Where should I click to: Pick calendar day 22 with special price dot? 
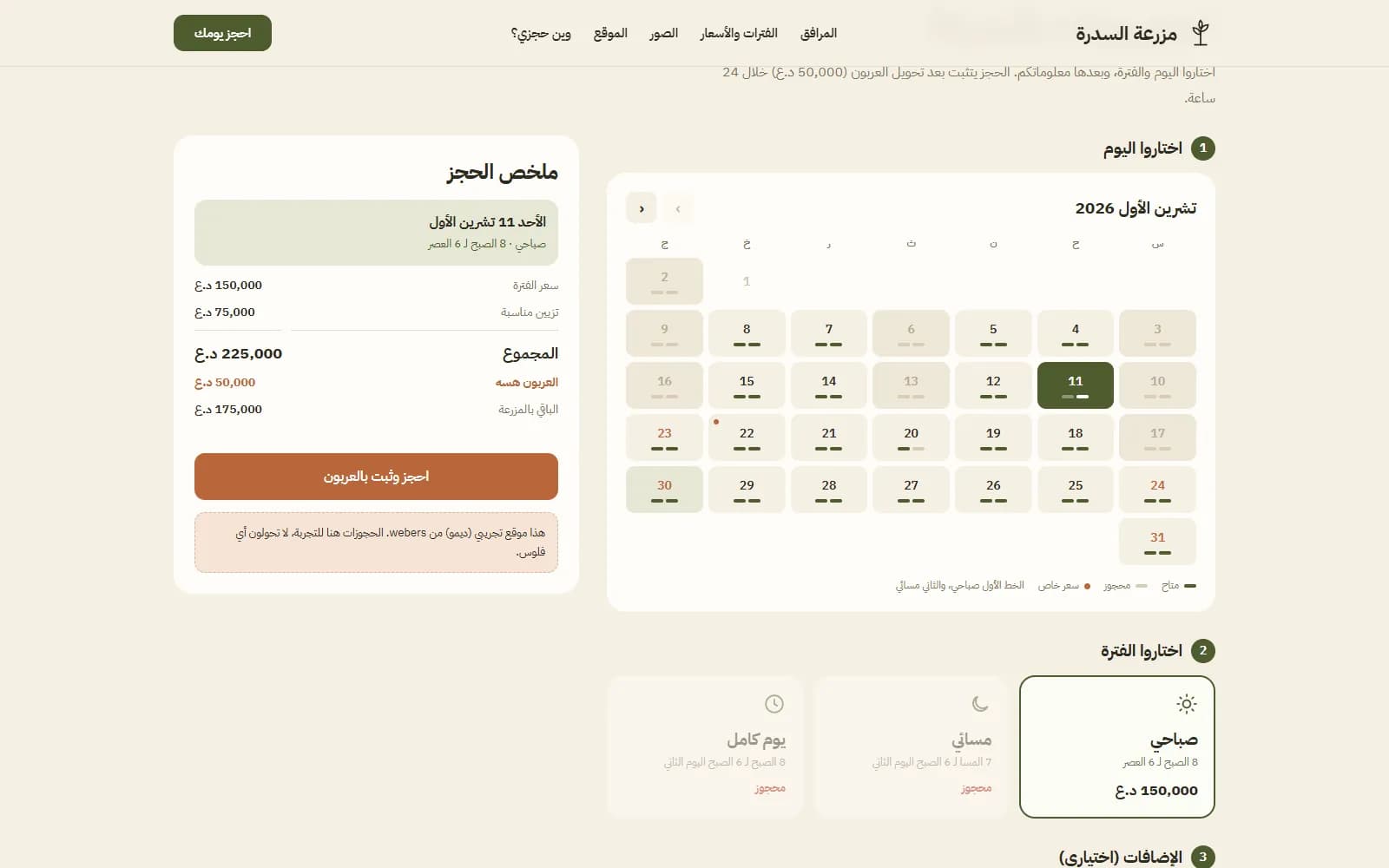click(747, 437)
